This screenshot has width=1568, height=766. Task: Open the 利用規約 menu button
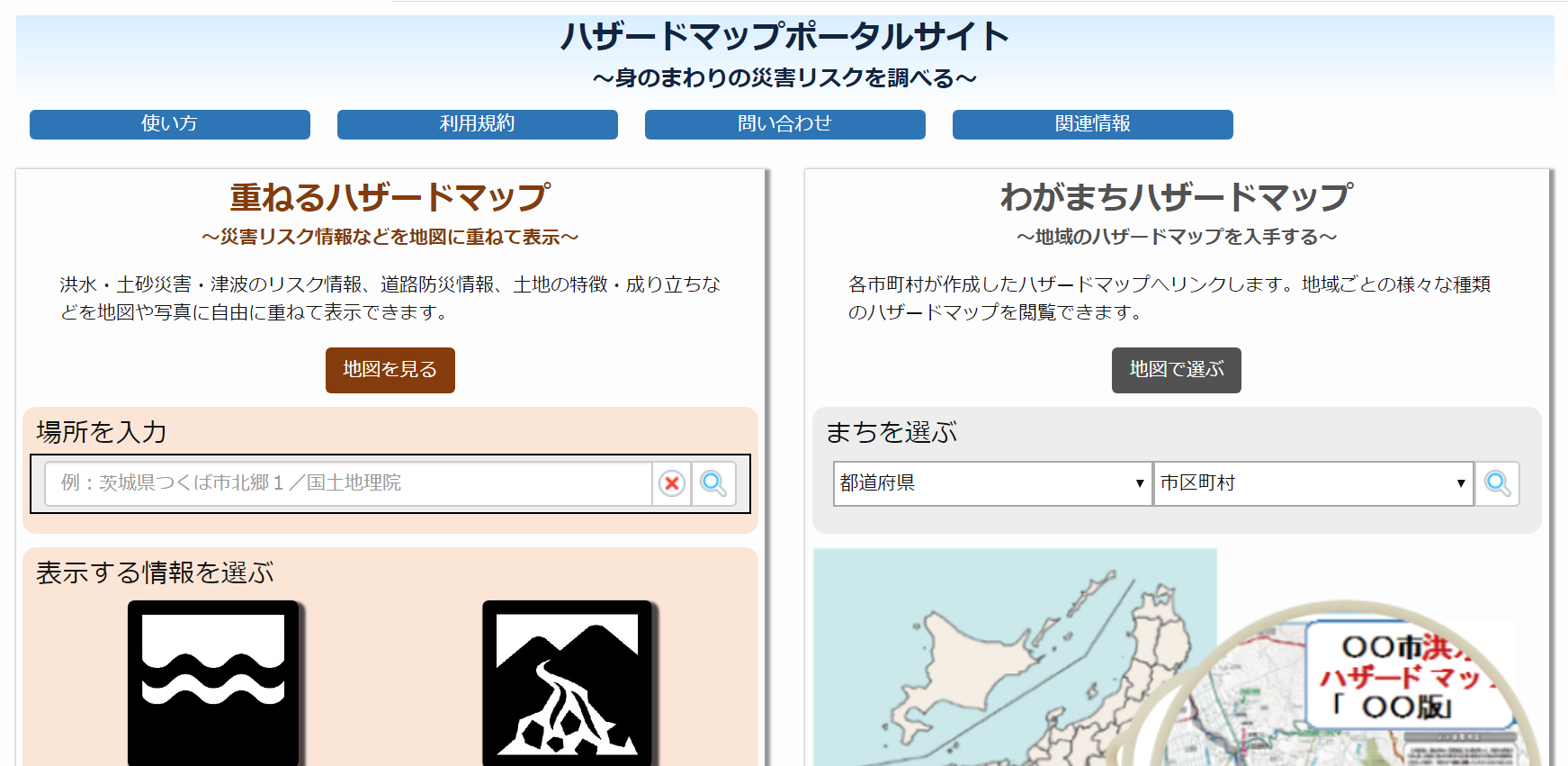[478, 124]
